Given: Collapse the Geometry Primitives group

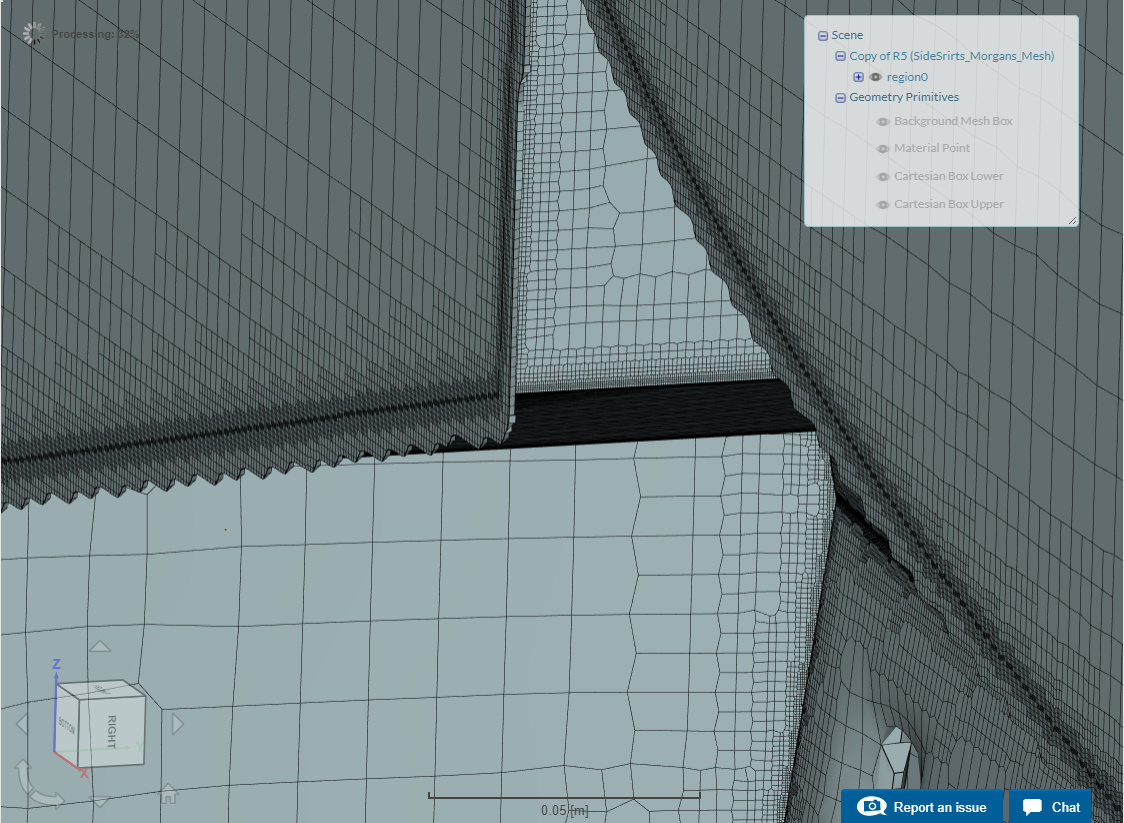Looking at the screenshot, I should coord(840,97).
